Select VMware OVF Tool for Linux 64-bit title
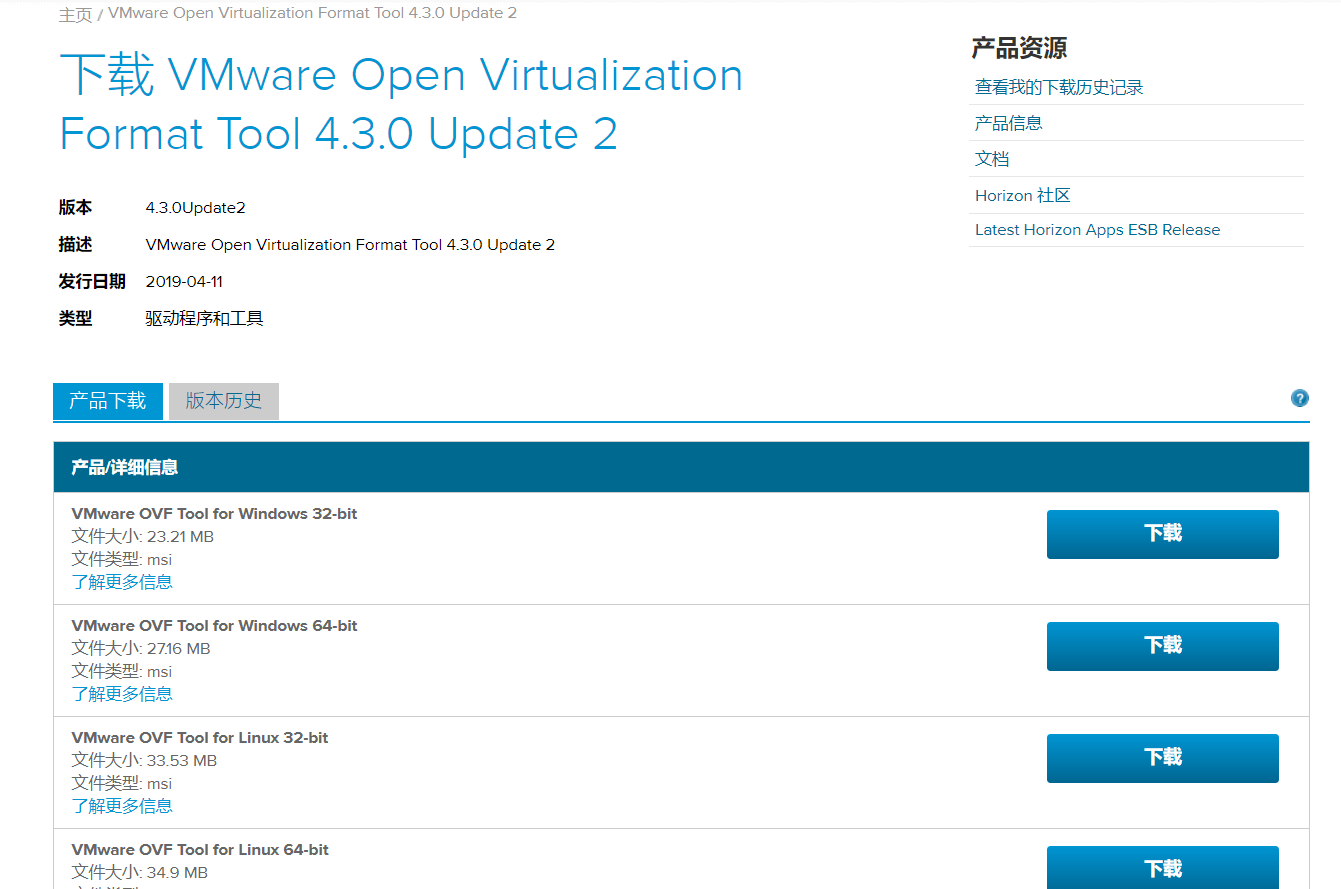Image resolution: width=1341 pixels, height=889 pixels. click(200, 850)
